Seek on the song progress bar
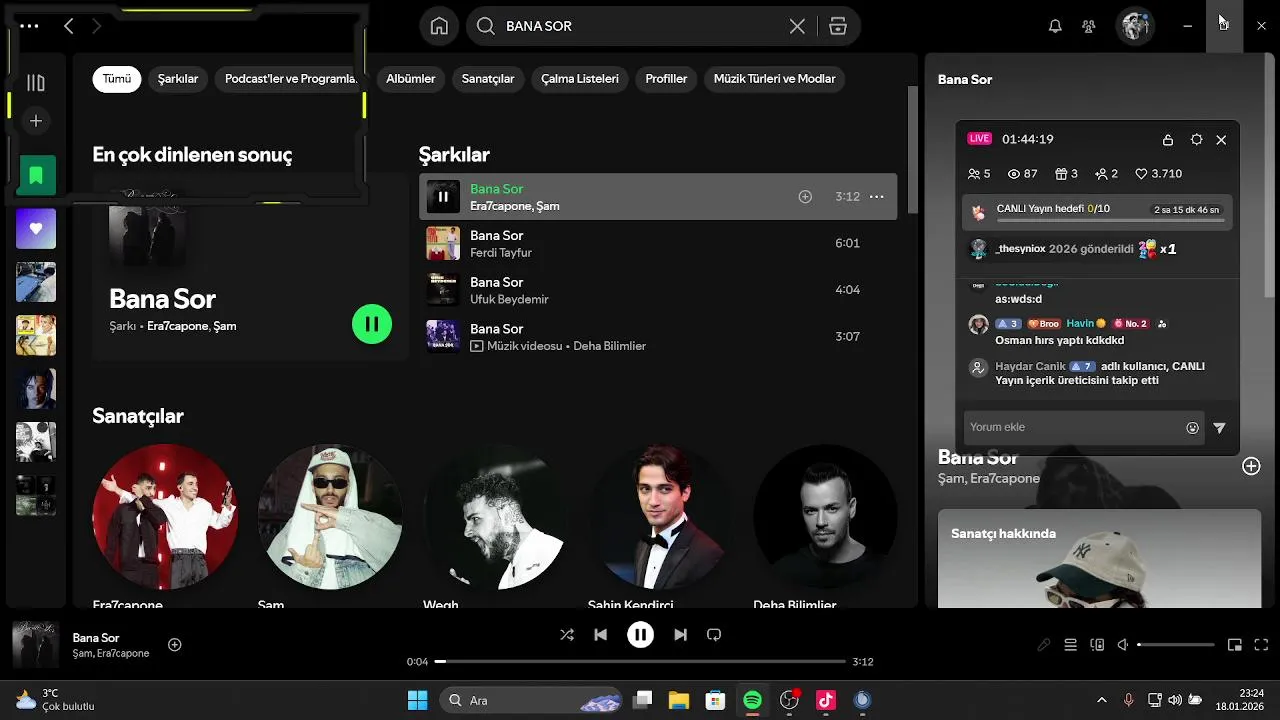The width and height of the screenshot is (1280, 720). click(x=640, y=662)
